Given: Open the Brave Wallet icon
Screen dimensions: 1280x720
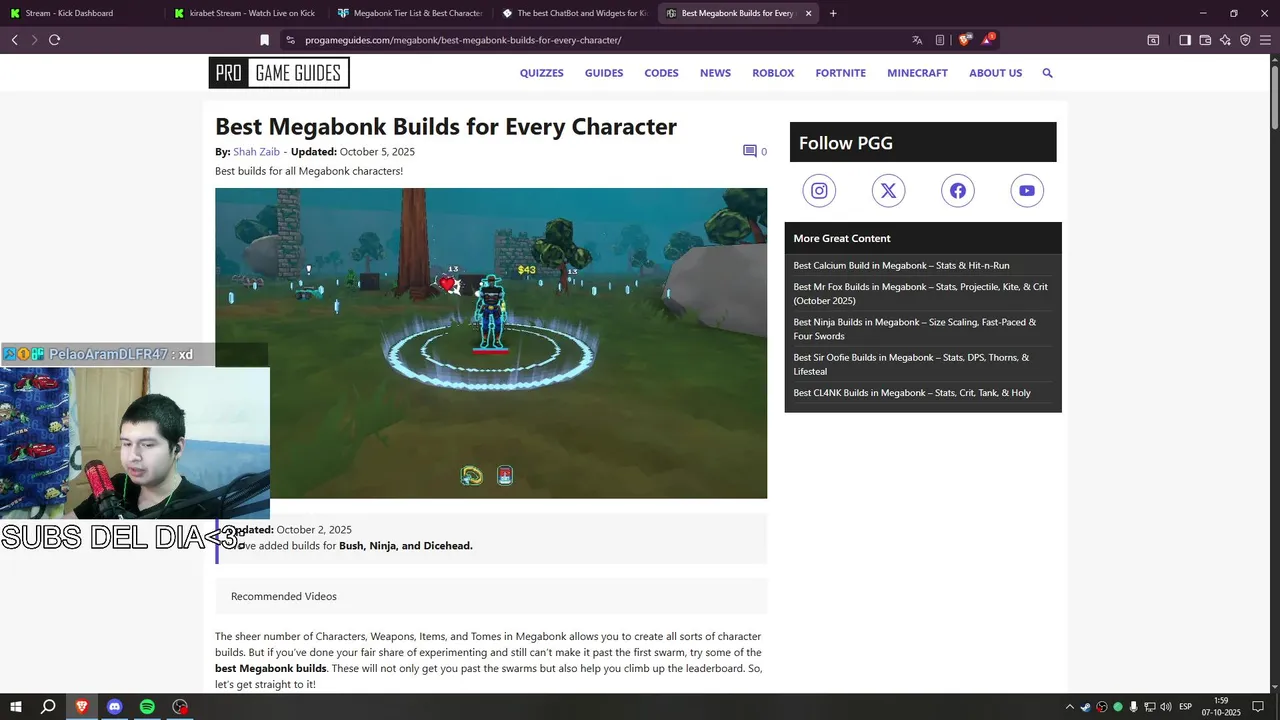Looking at the screenshot, I should pyautogui.click(x=1205, y=40).
